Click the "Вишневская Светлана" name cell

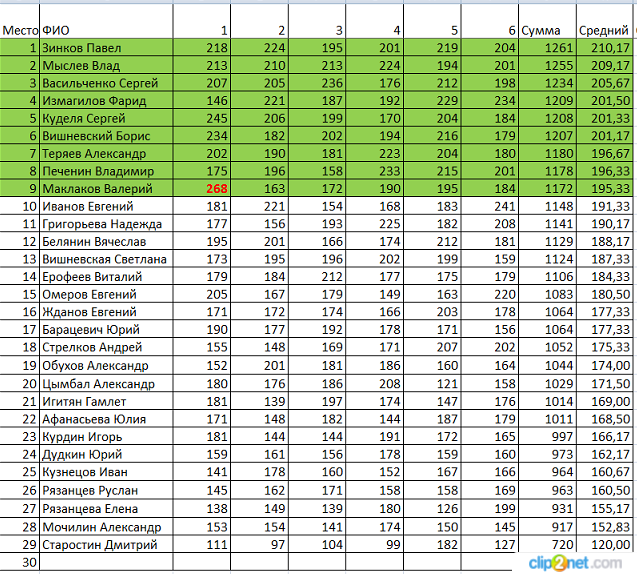[105, 260]
